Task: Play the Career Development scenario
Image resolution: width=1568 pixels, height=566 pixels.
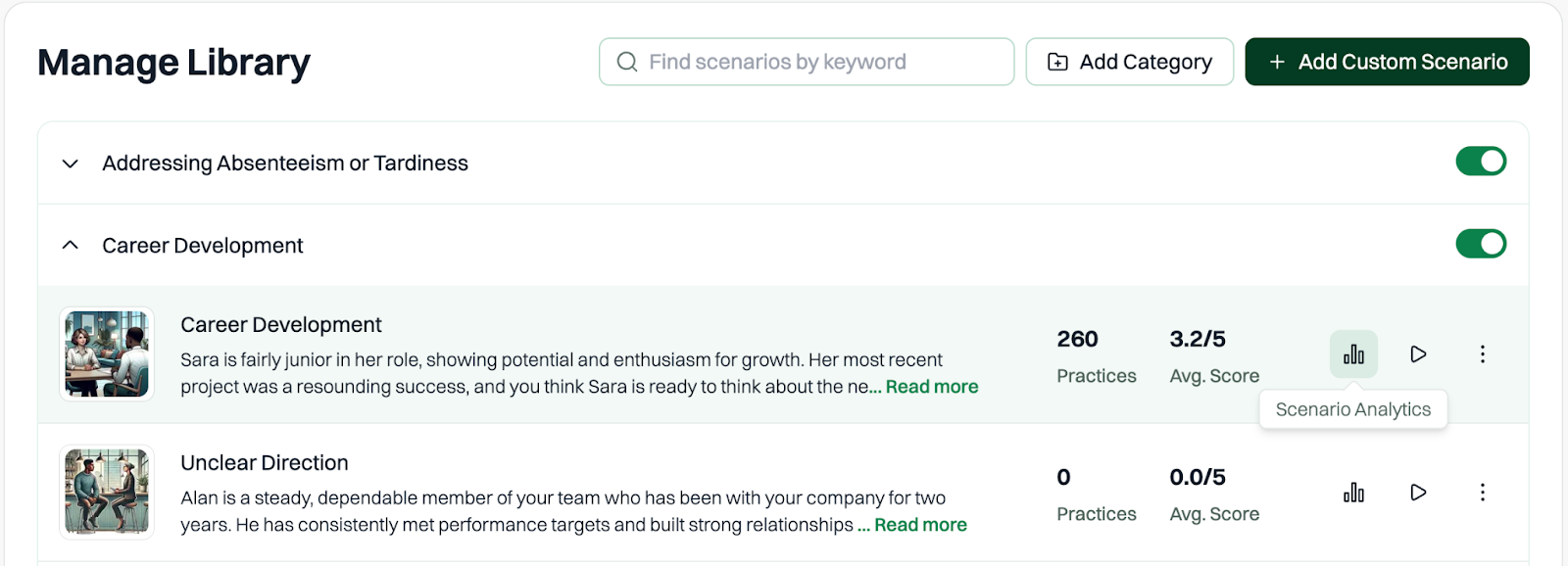Action: point(1418,354)
